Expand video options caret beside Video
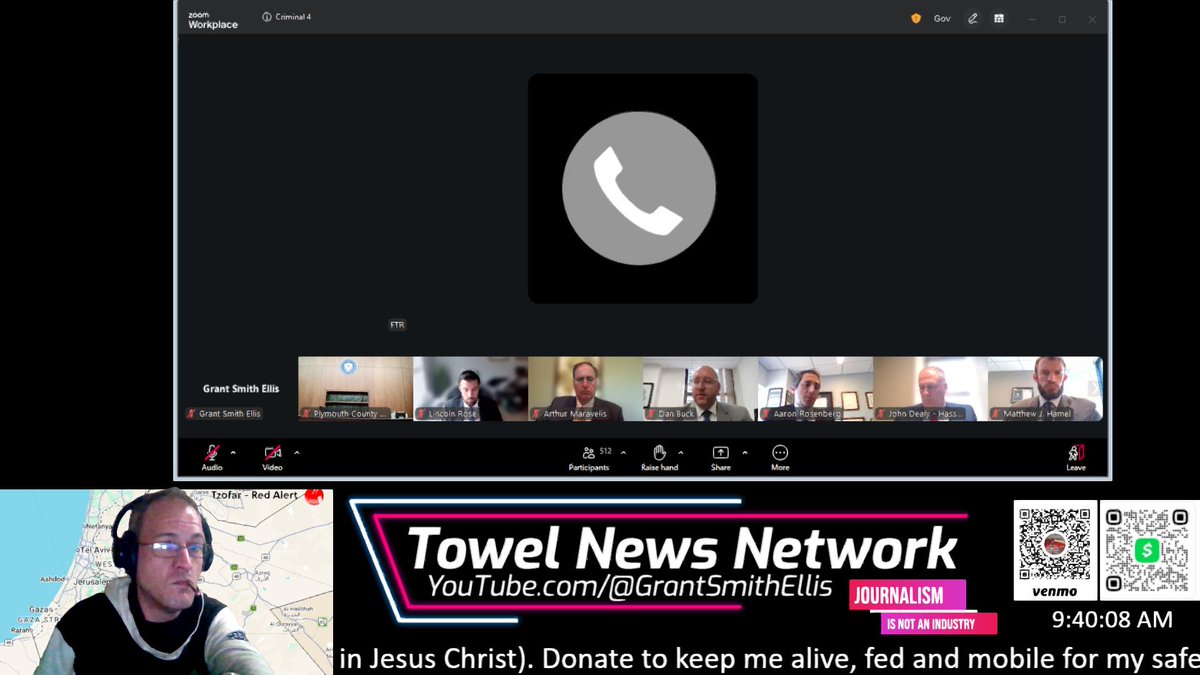1200x675 pixels. tap(297, 452)
